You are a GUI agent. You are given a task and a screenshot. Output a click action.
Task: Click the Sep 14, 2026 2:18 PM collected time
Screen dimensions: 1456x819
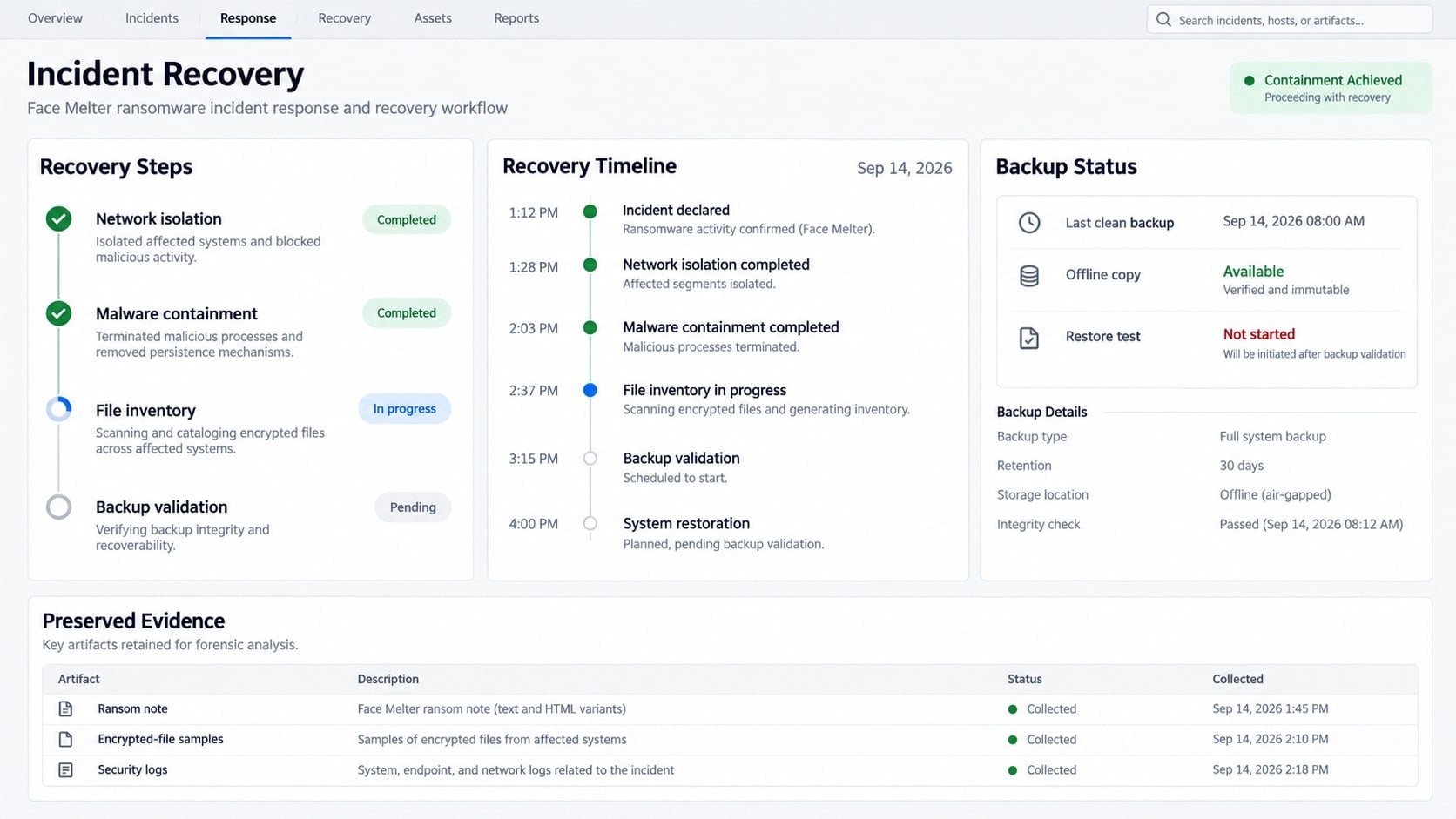[x=1271, y=769]
